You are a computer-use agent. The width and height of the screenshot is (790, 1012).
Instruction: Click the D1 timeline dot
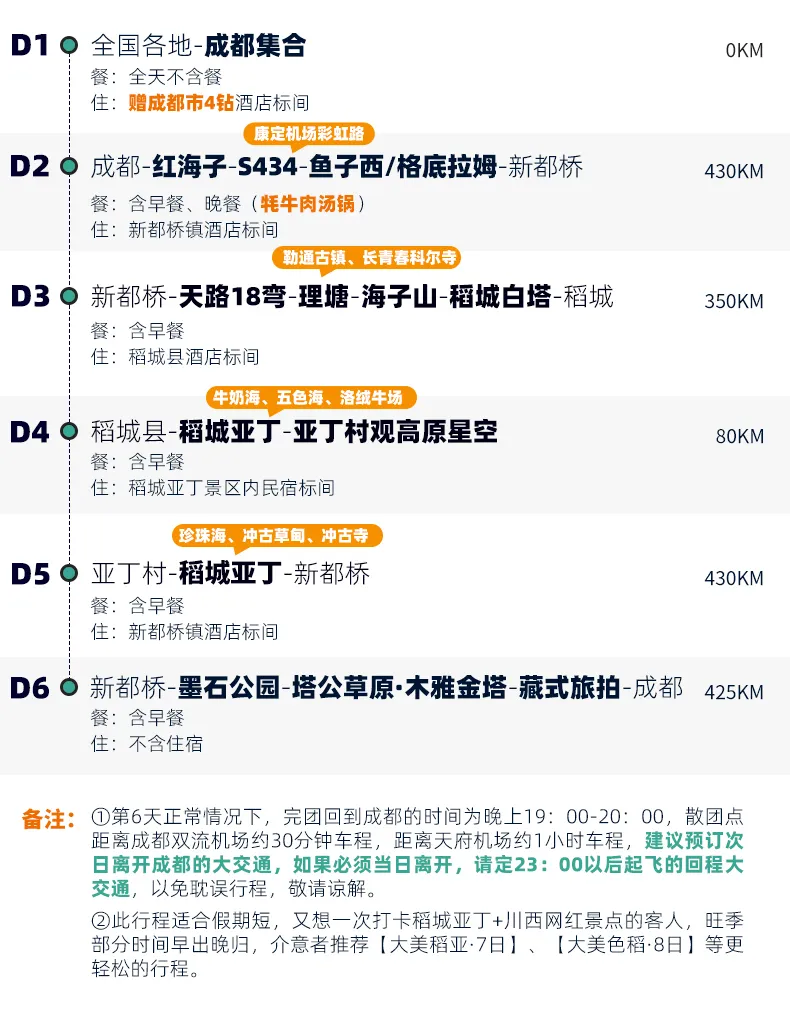(69, 45)
